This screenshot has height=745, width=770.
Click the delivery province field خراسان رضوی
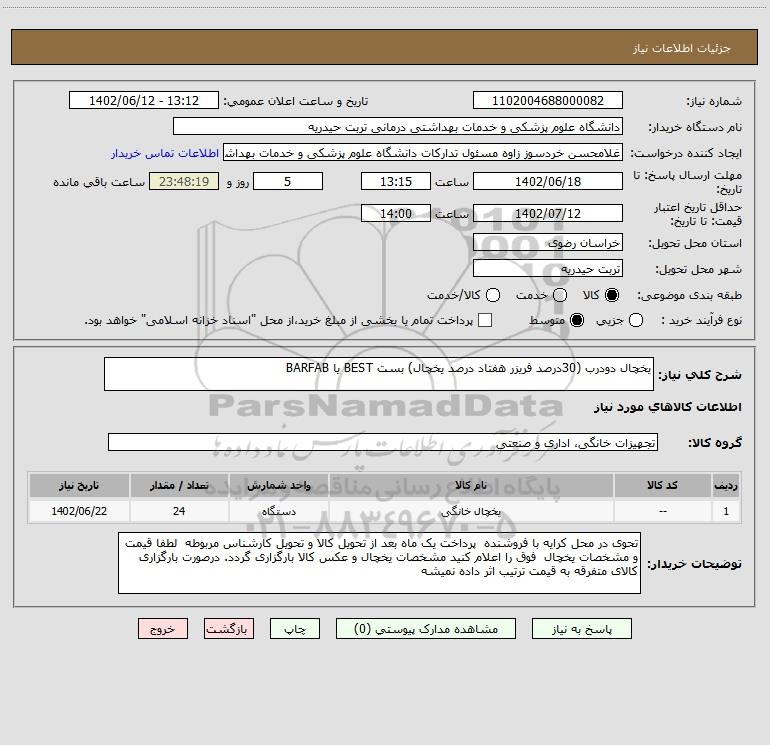[x=548, y=242]
